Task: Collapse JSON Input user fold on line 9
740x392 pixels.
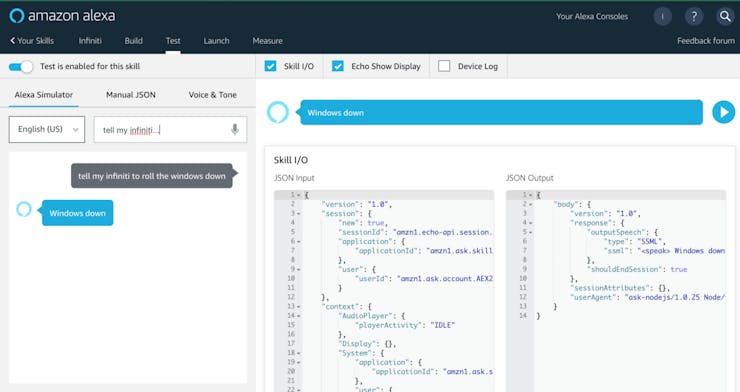Action: click(298, 269)
